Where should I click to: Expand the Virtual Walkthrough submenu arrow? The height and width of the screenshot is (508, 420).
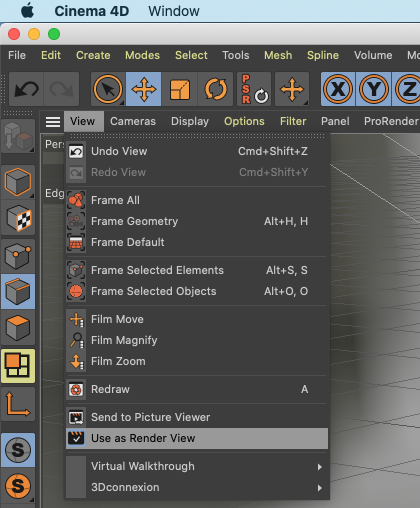pyautogui.click(x=319, y=467)
